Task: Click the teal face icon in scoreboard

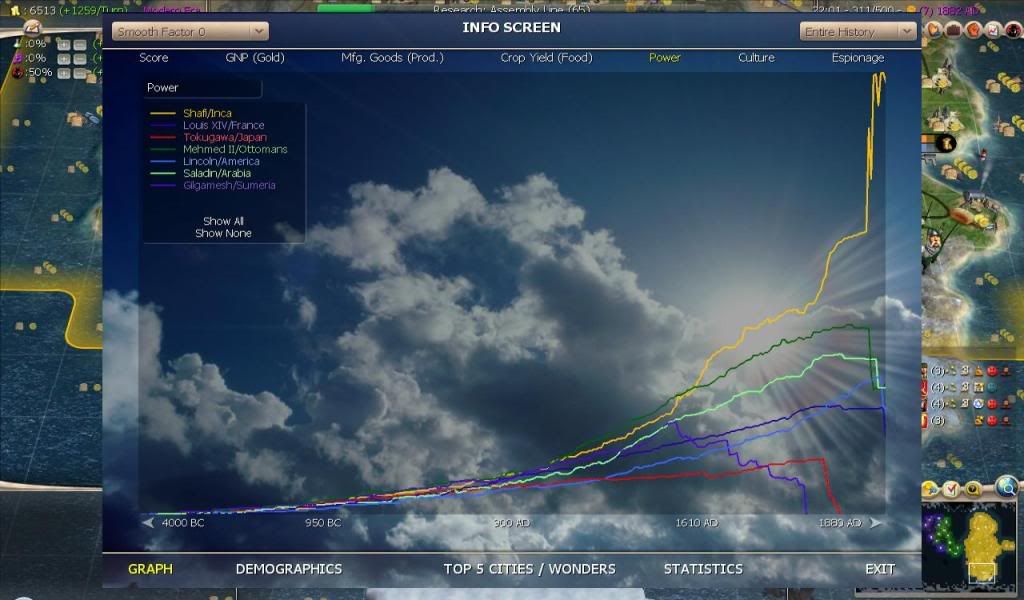Action: click(992, 387)
